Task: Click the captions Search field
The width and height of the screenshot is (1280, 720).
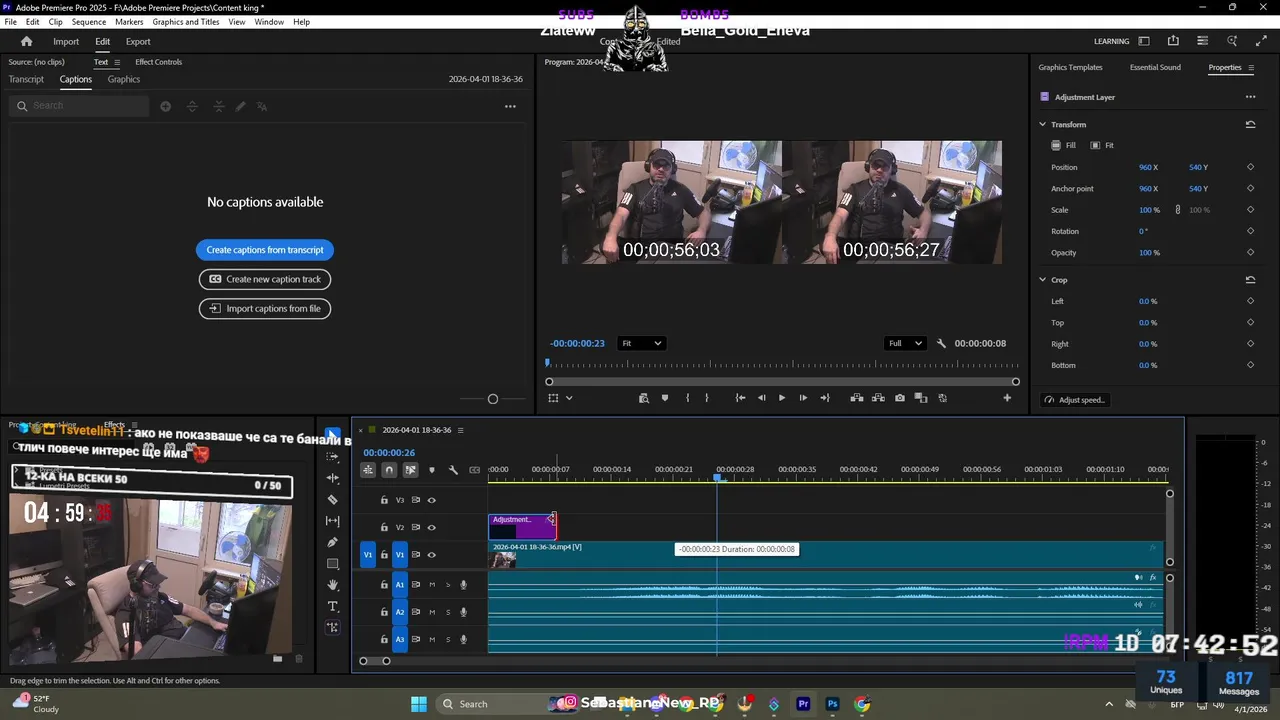Action: pos(80,106)
